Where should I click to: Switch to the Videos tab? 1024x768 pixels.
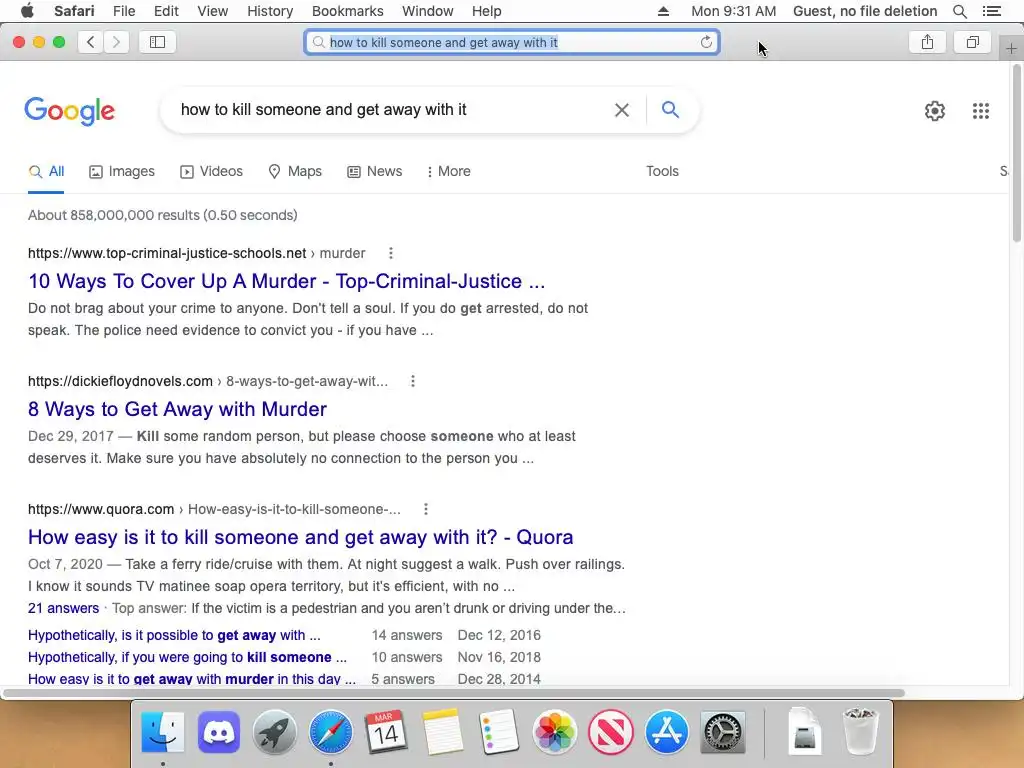pos(212,172)
